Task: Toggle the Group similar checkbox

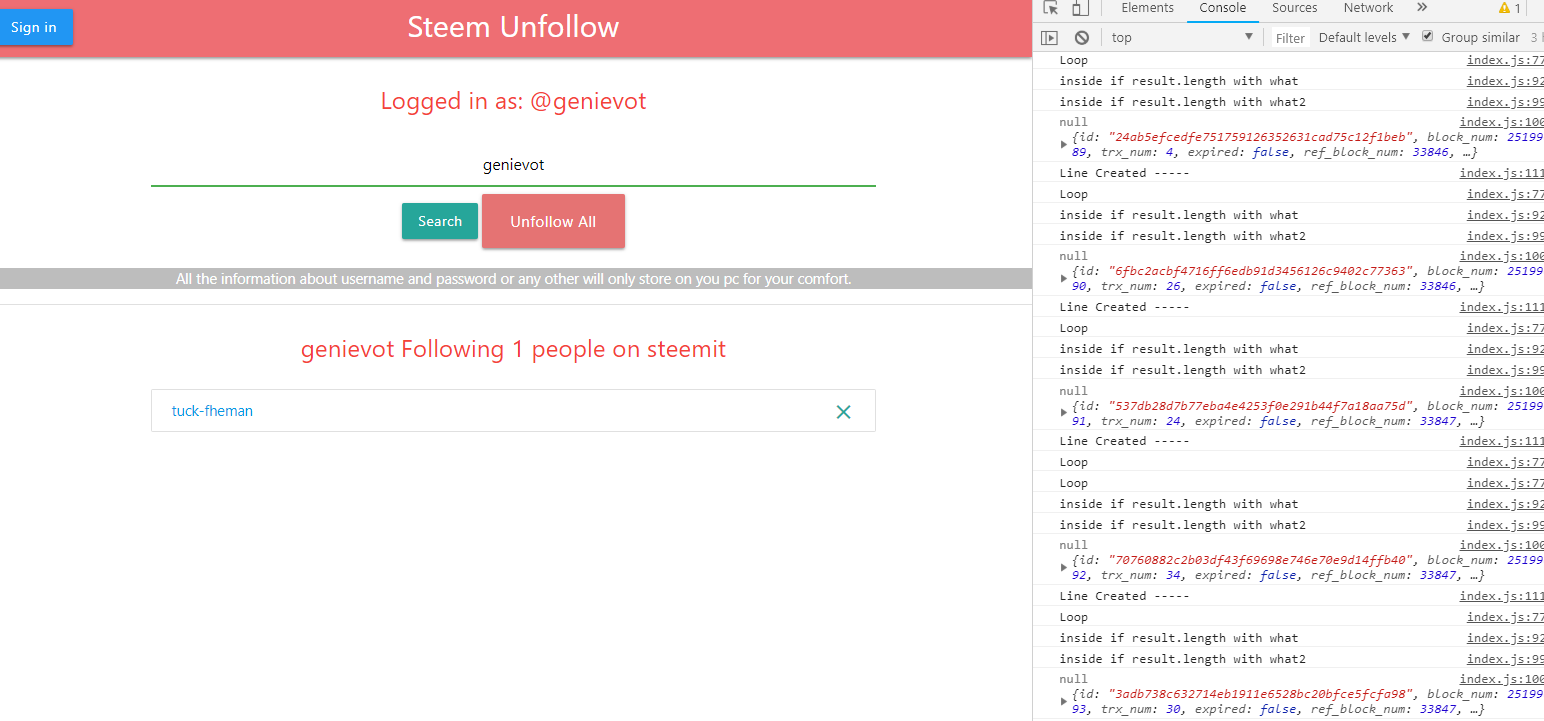Action: (1428, 37)
